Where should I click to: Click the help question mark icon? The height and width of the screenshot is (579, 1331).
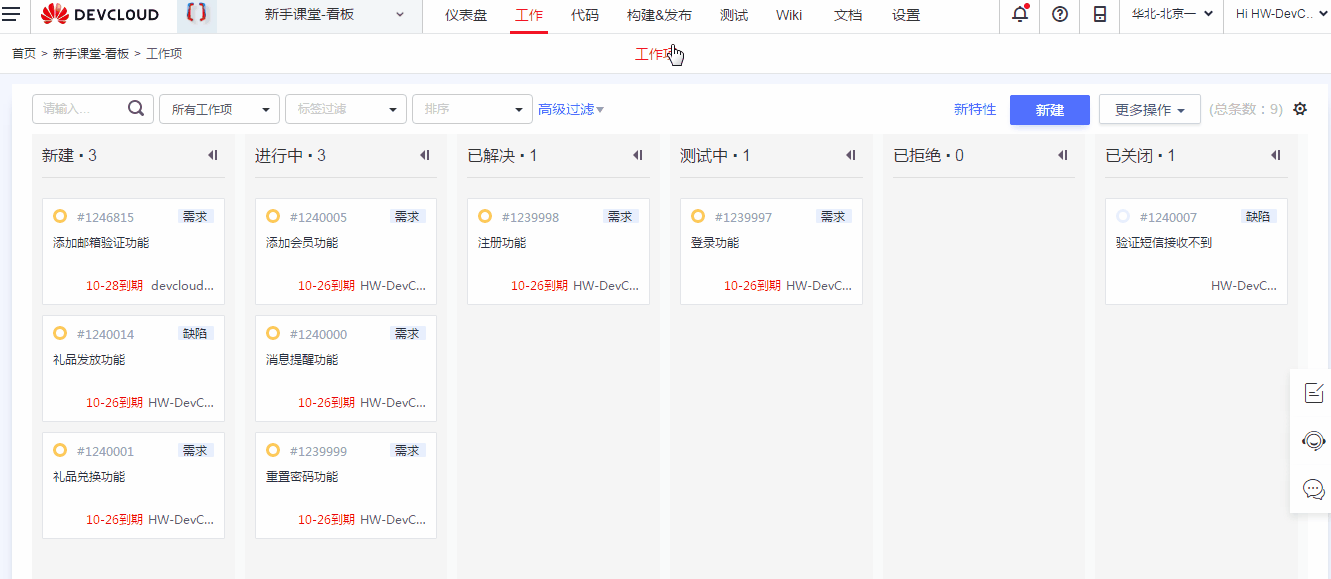point(1059,16)
